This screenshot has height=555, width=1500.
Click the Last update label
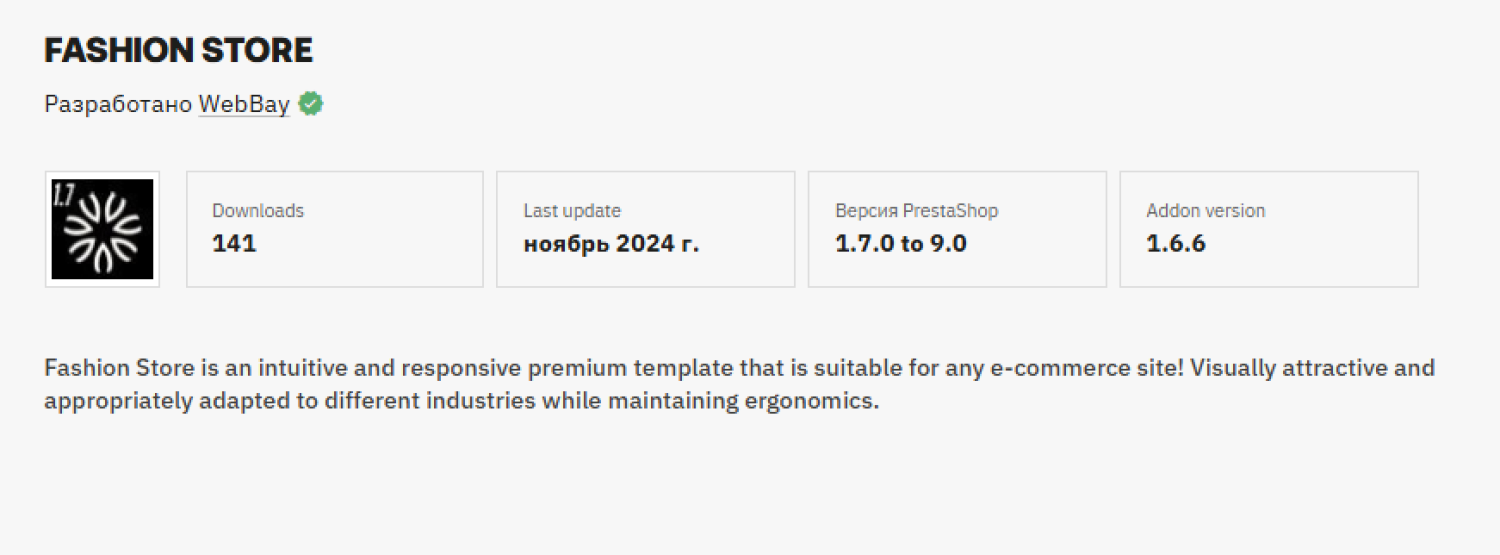click(572, 211)
